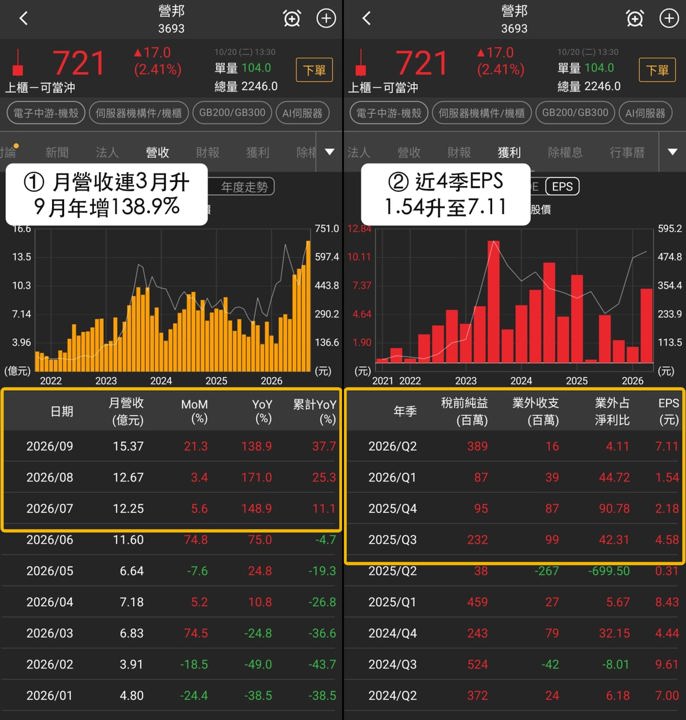The image size is (686, 720).
Task: Expand the left tab list dropdown arrow
Action: (x=330, y=152)
